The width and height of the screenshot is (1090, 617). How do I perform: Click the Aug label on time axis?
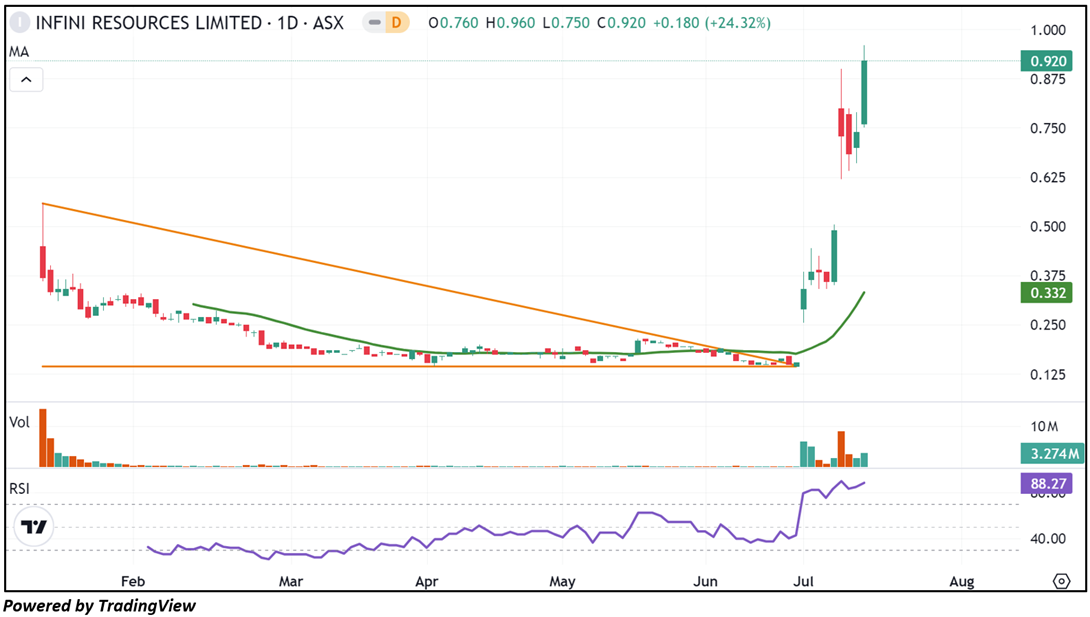point(962,581)
